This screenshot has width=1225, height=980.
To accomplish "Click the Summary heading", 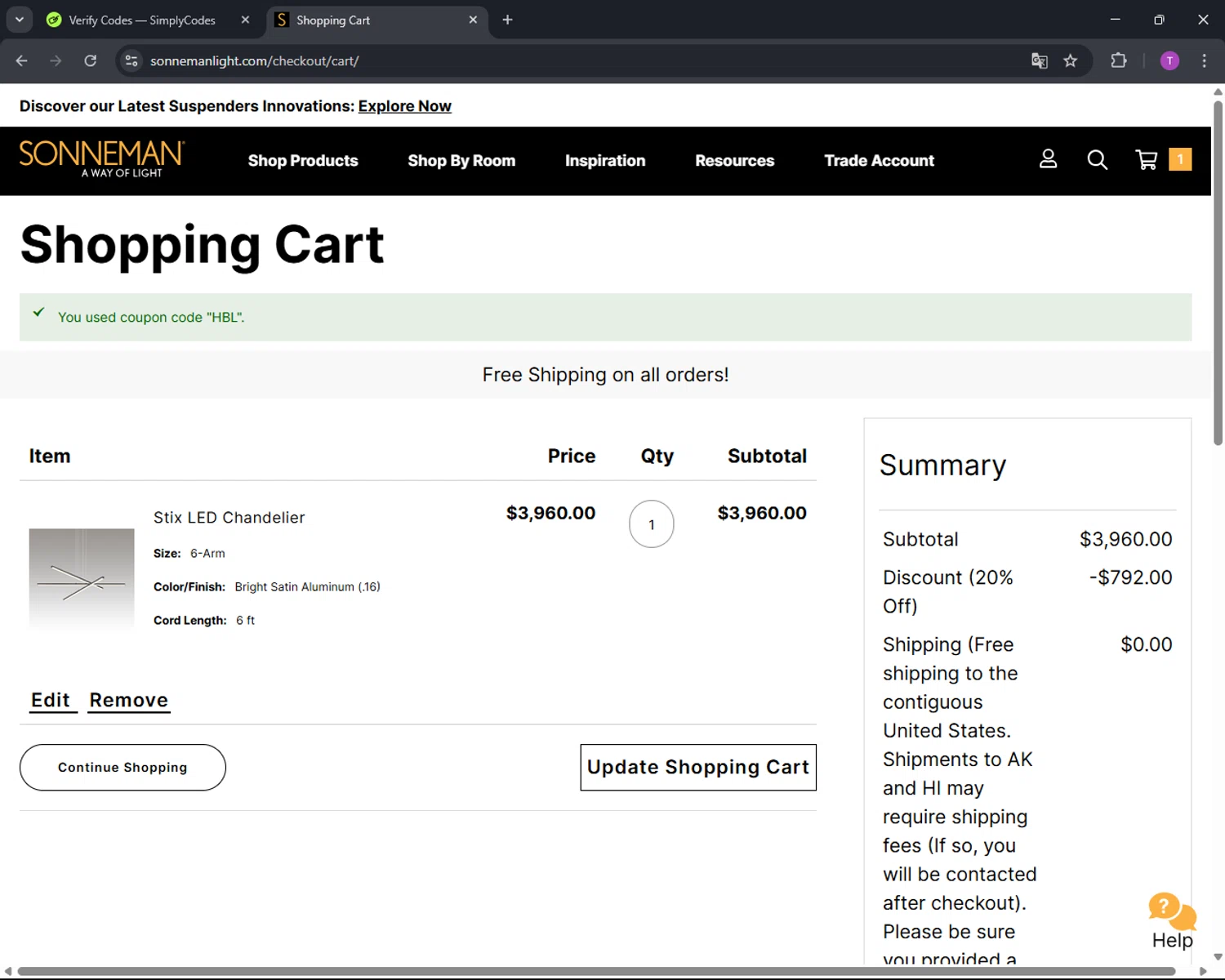I will (x=942, y=465).
